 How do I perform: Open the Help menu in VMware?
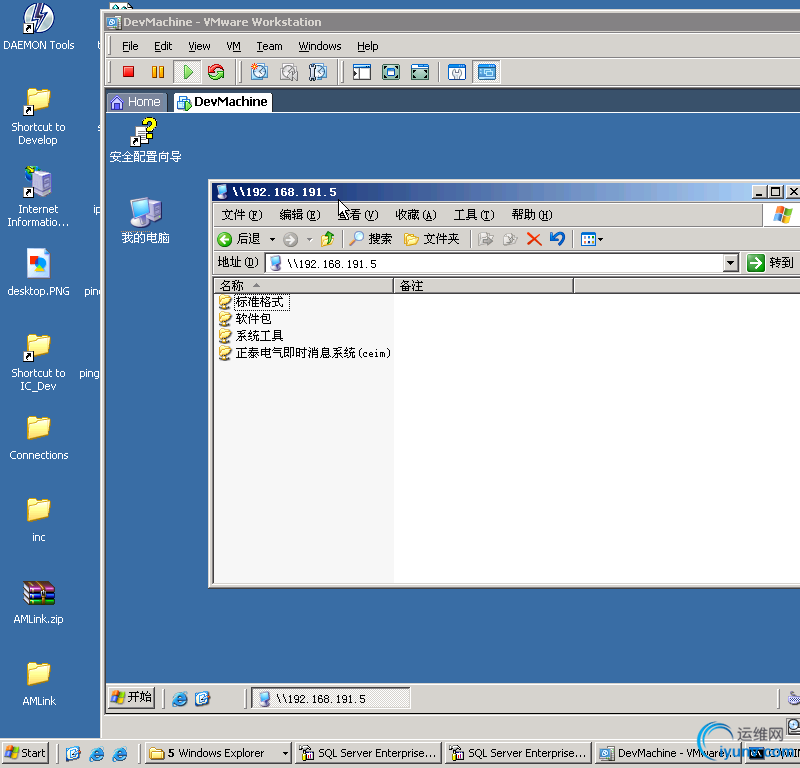pos(367,46)
